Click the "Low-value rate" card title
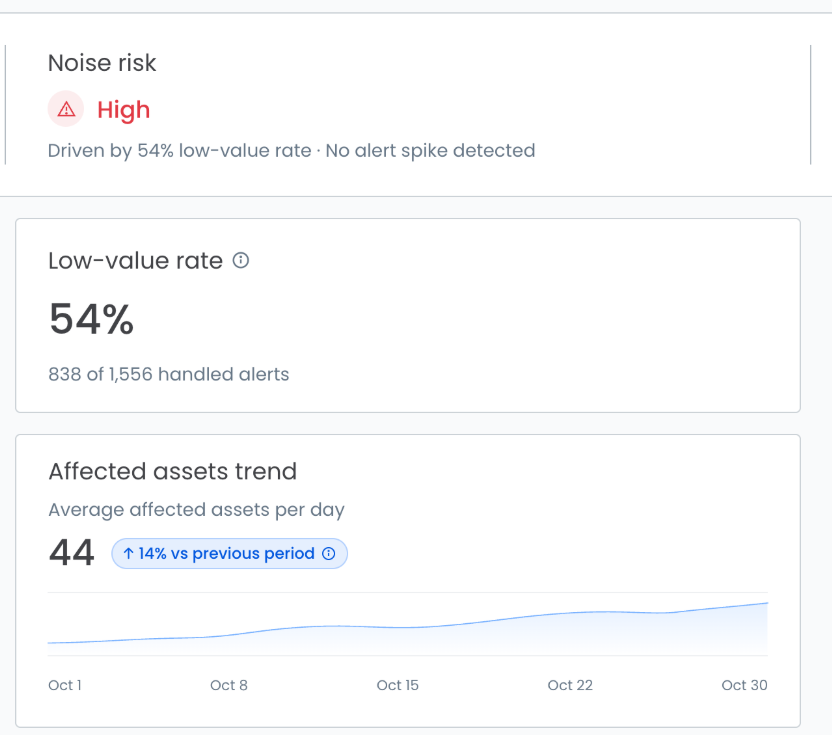832x735 pixels. click(135, 261)
